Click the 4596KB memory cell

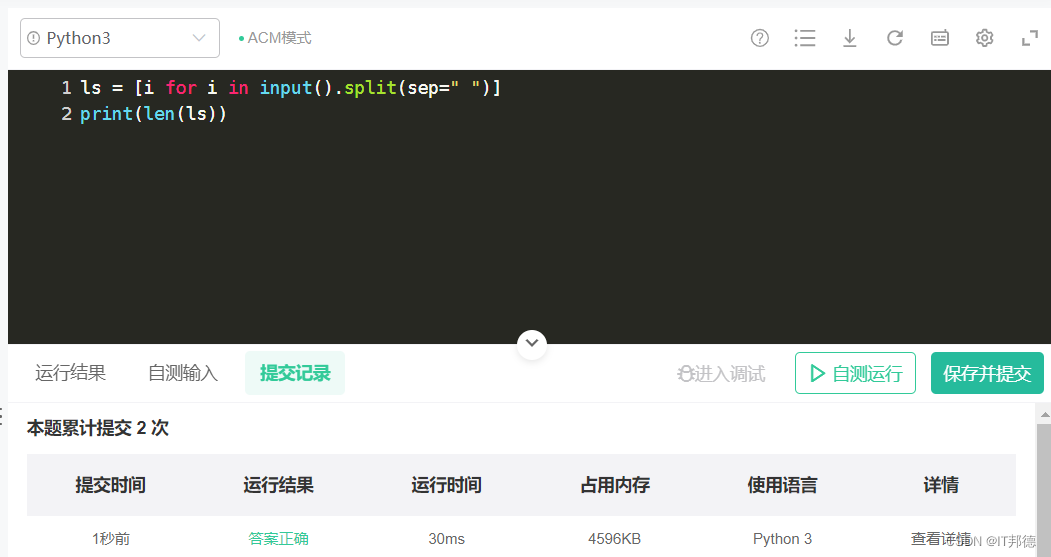pos(615,539)
